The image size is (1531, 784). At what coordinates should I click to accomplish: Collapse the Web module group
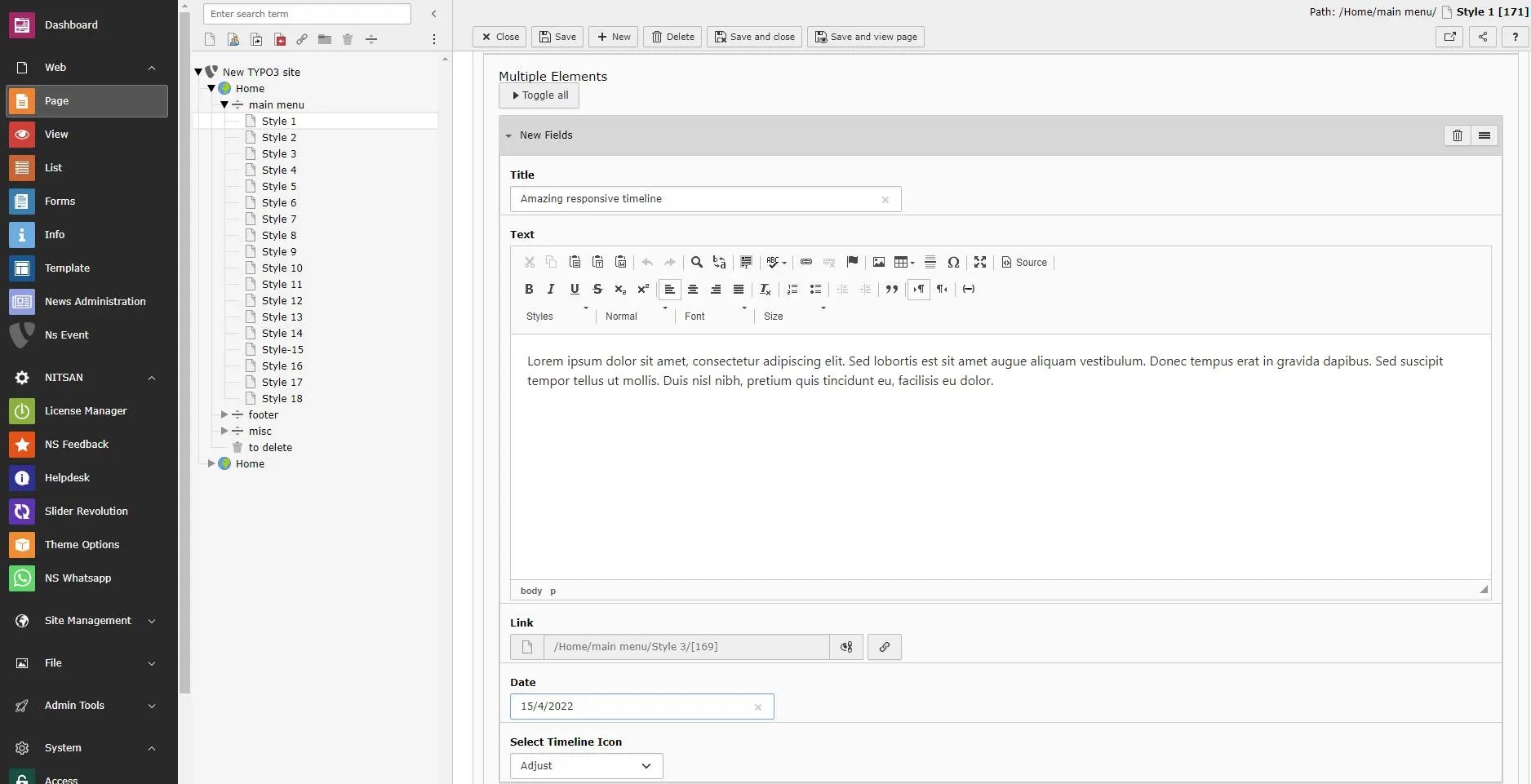pyautogui.click(x=152, y=68)
